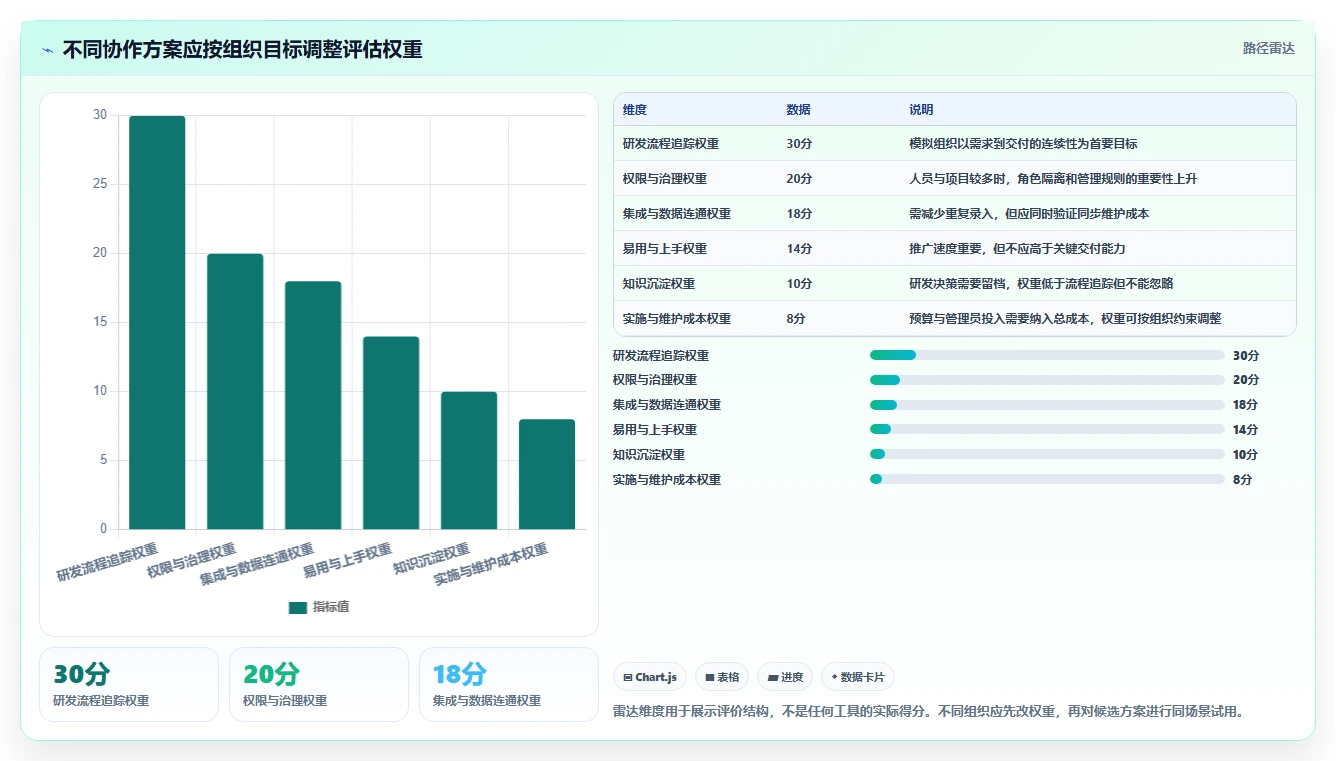
Task: Click the 集成与数据连通权重 bar in the chart
Action: pos(313,405)
